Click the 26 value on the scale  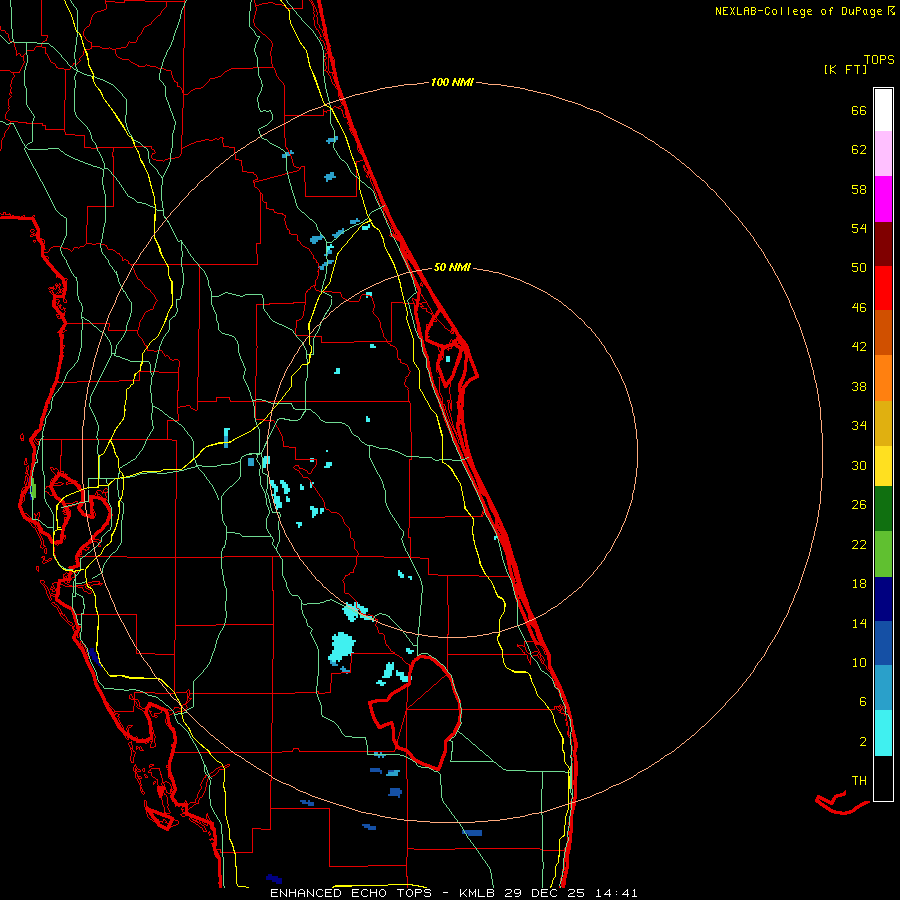point(859,505)
